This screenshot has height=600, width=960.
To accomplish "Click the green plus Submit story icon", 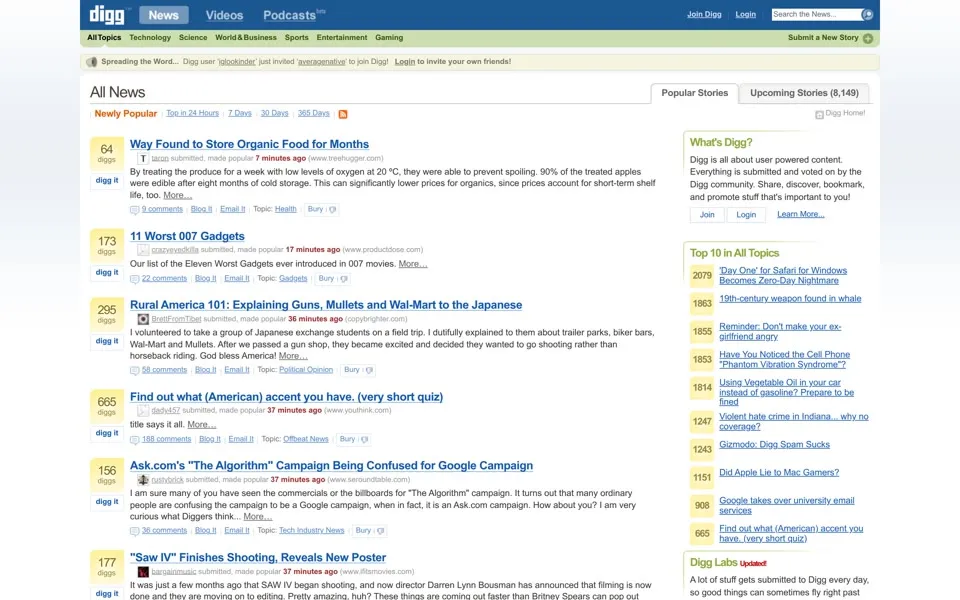I will point(868,38).
